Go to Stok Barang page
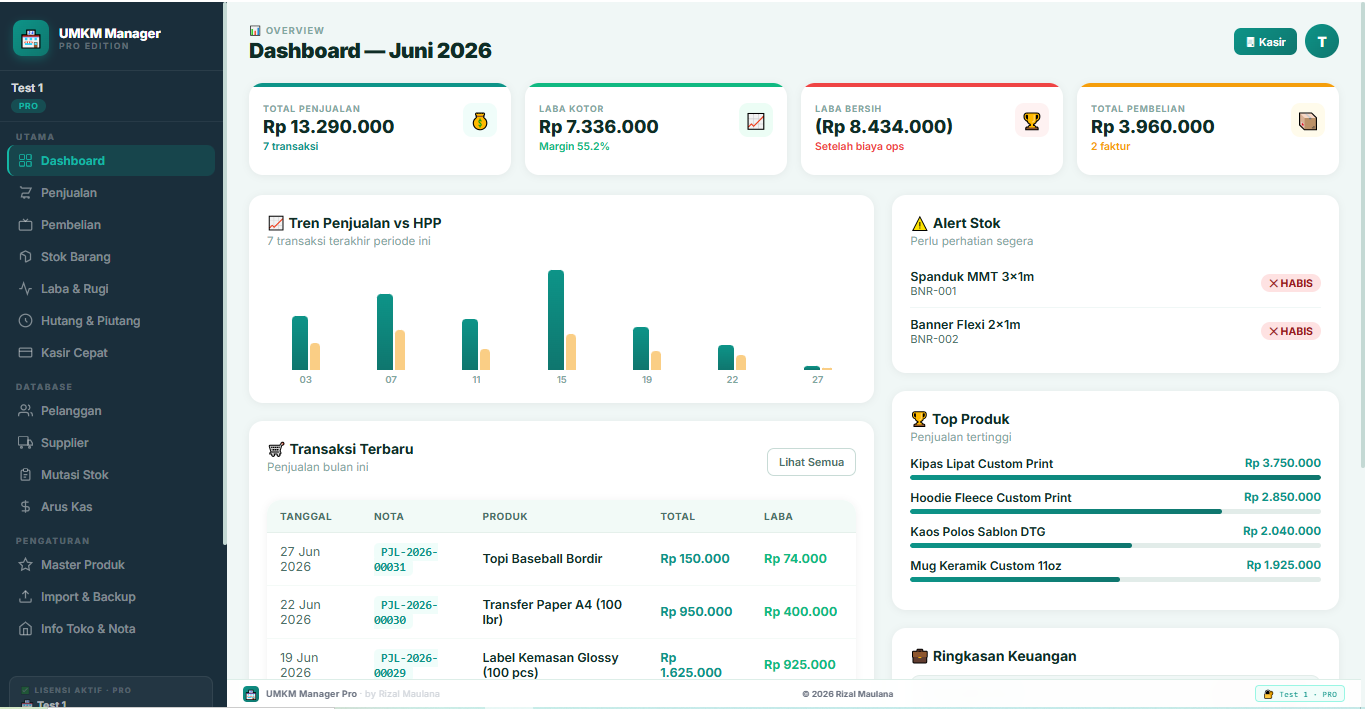 coord(111,257)
